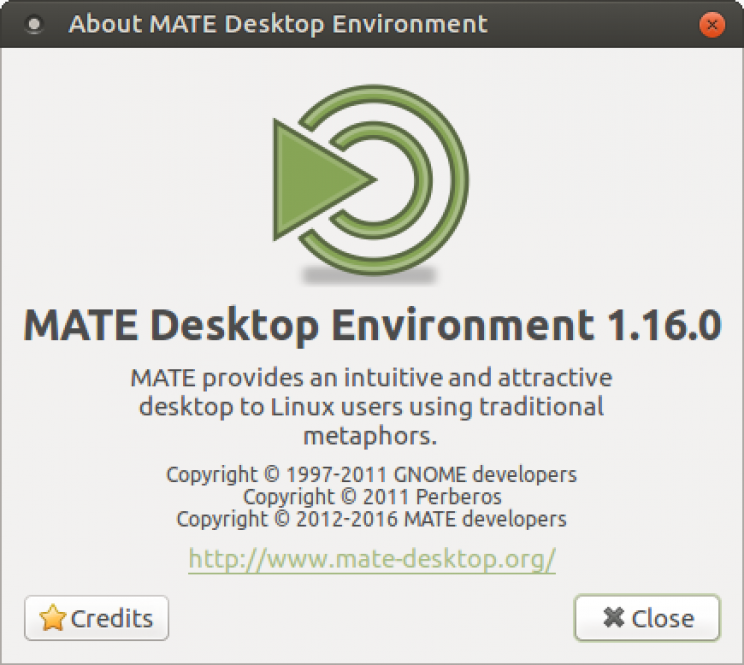Click the Close button with X icon
Image resolution: width=744 pixels, height=665 pixels.
coord(647,618)
